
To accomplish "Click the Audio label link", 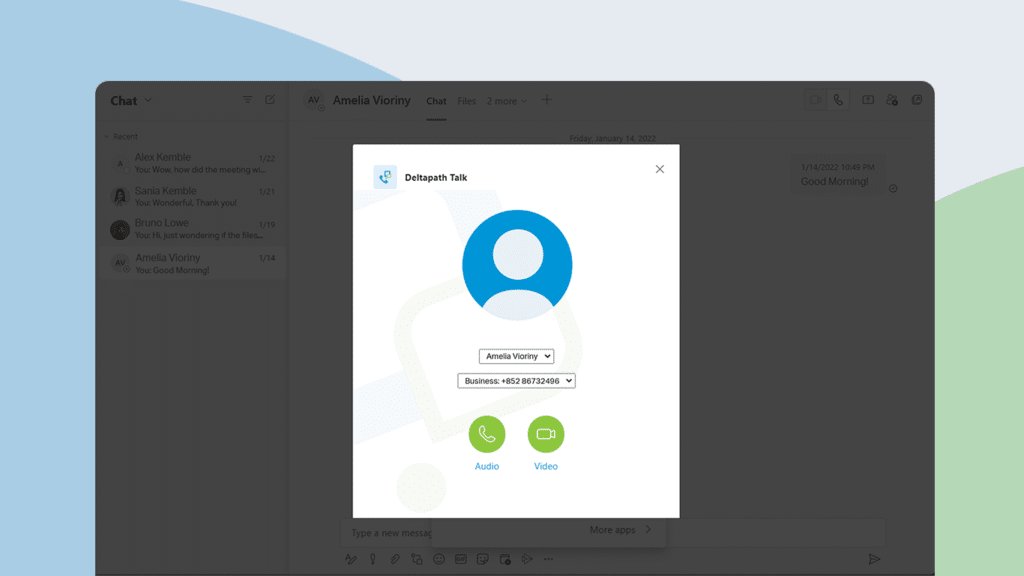I will (x=487, y=466).
